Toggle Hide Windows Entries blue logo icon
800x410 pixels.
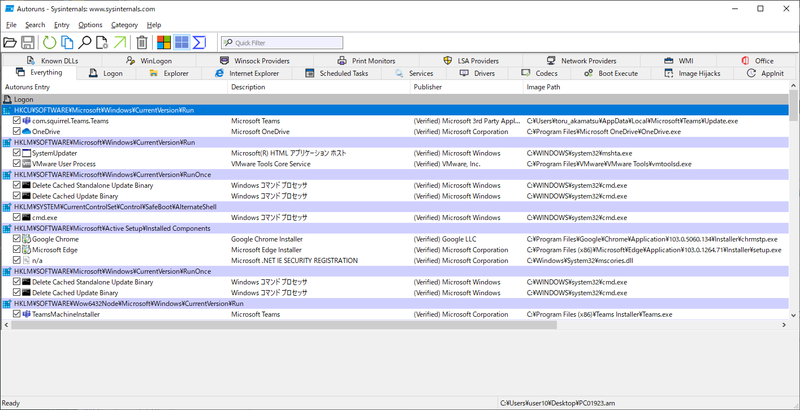[x=182, y=42]
